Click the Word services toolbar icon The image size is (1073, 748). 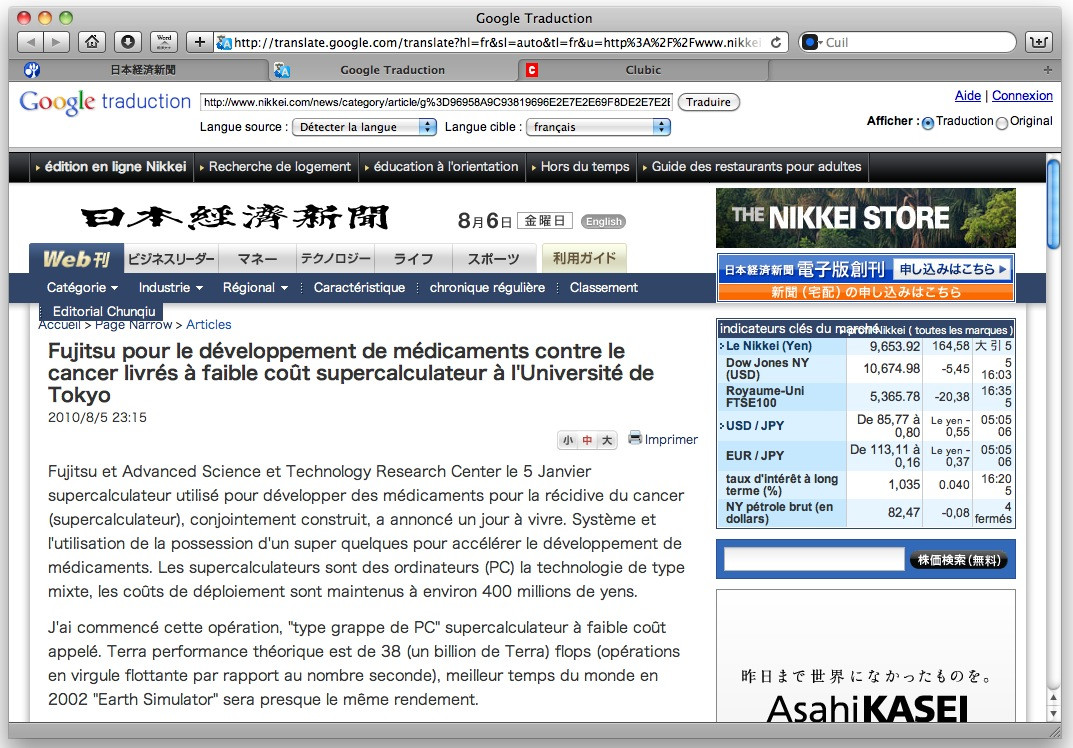click(x=164, y=42)
